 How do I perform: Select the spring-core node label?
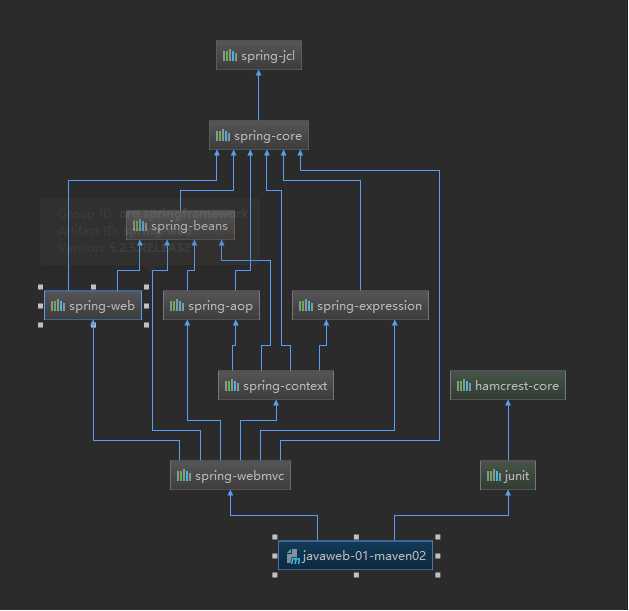[268, 136]
